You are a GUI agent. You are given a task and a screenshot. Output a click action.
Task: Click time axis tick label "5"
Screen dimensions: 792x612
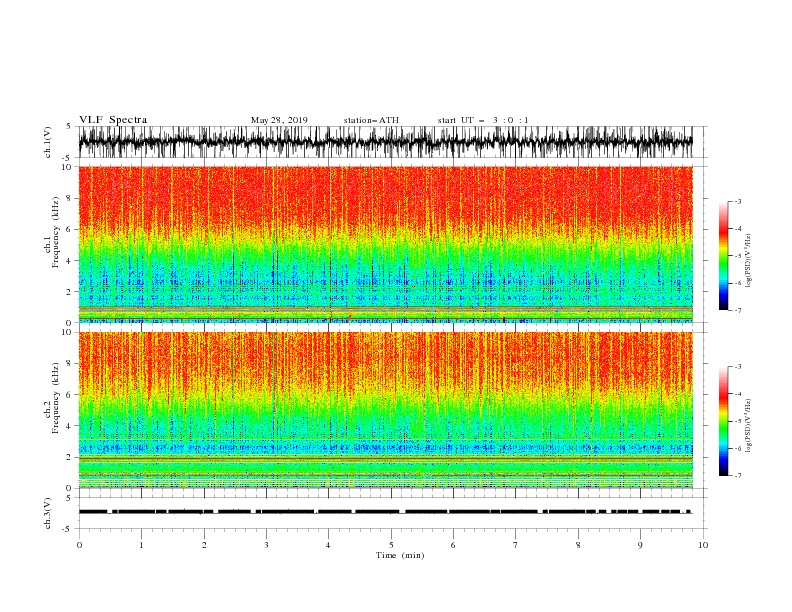point(391,545)
